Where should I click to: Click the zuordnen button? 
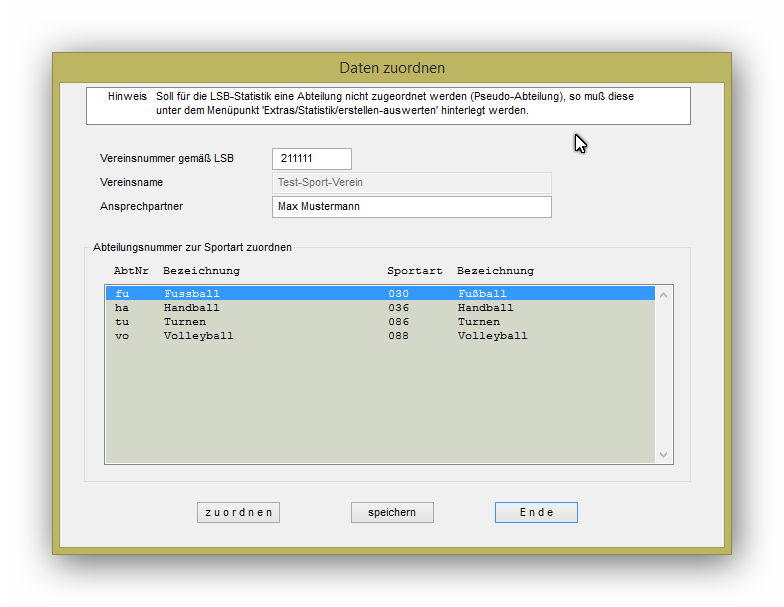(x=238, y=512)
